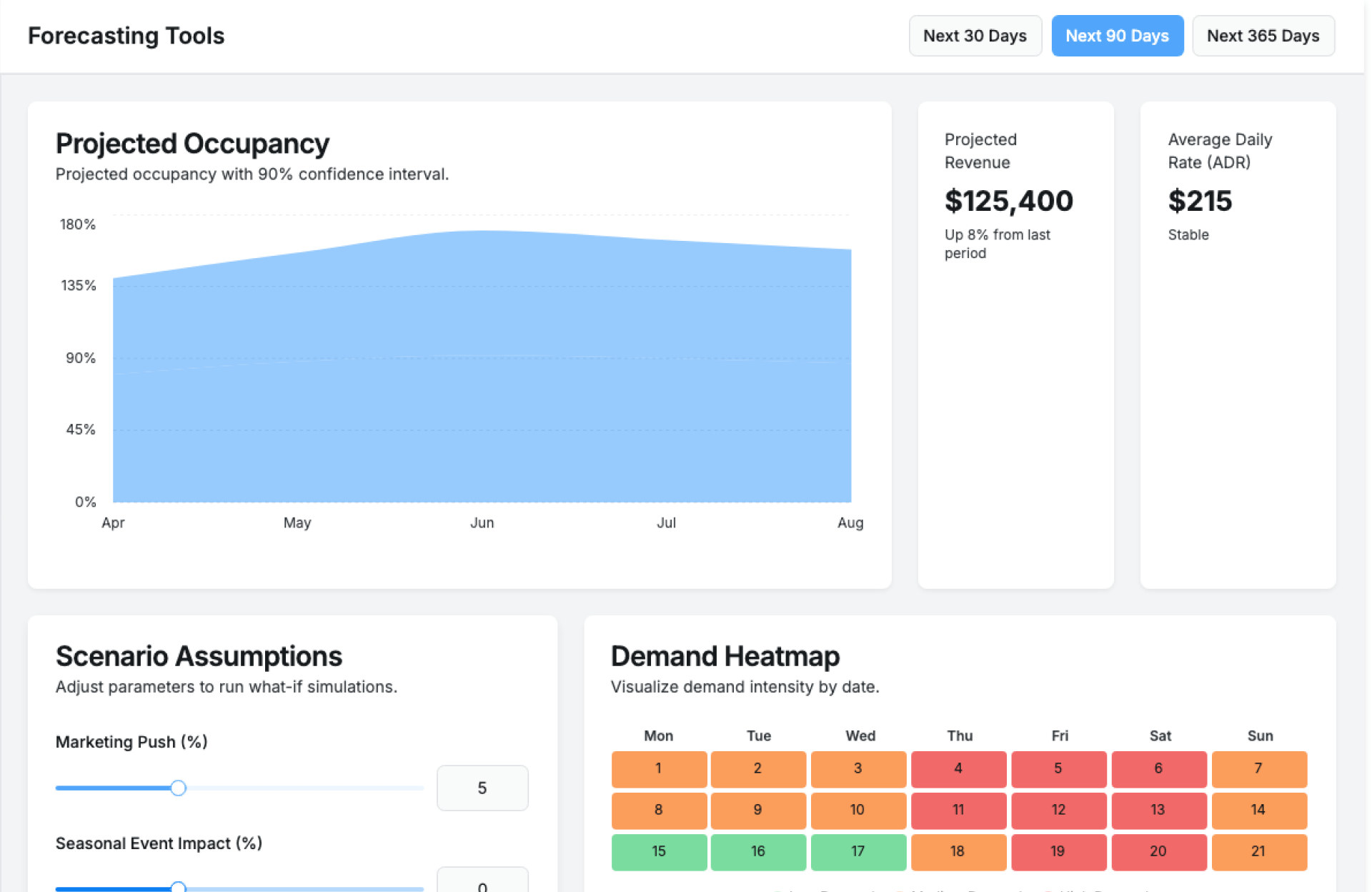Image resolution: width=1372 pixels, height=892 pixels.
Task: Select the Next 30 Days range
Action: point(975,36)
